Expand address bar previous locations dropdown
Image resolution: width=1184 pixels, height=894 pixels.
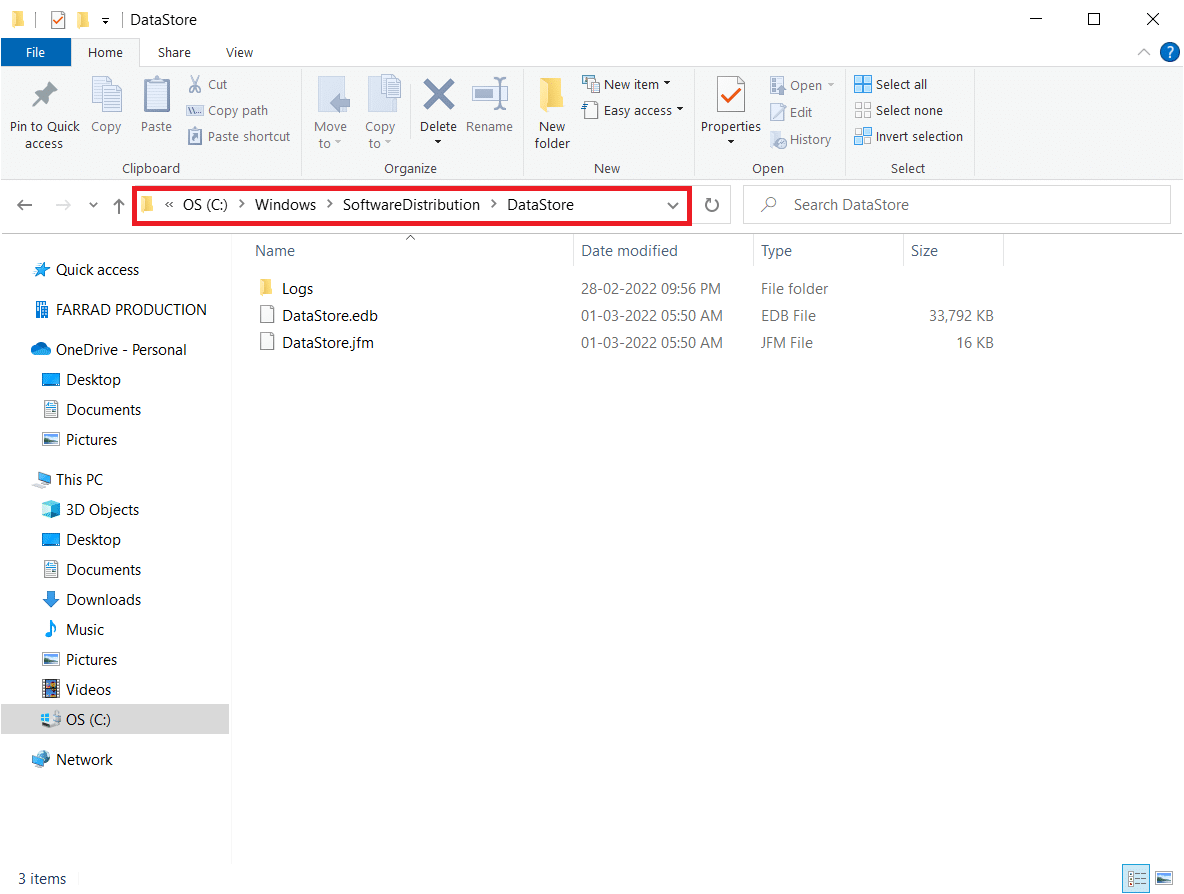pos(672,205)
